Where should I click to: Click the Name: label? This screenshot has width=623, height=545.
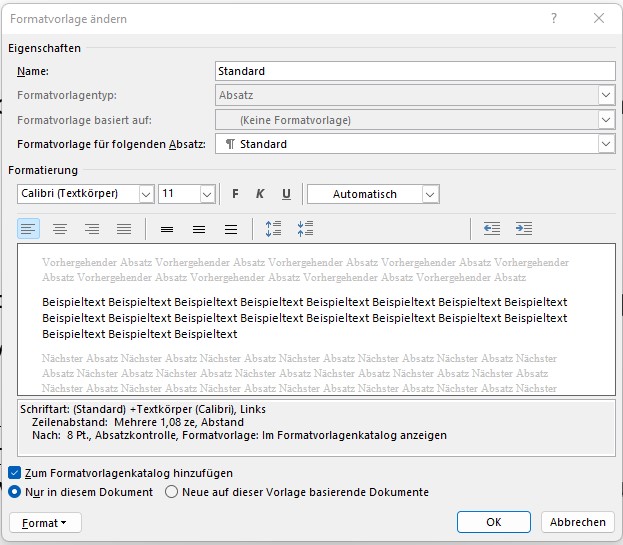click(x=33, y=71)
